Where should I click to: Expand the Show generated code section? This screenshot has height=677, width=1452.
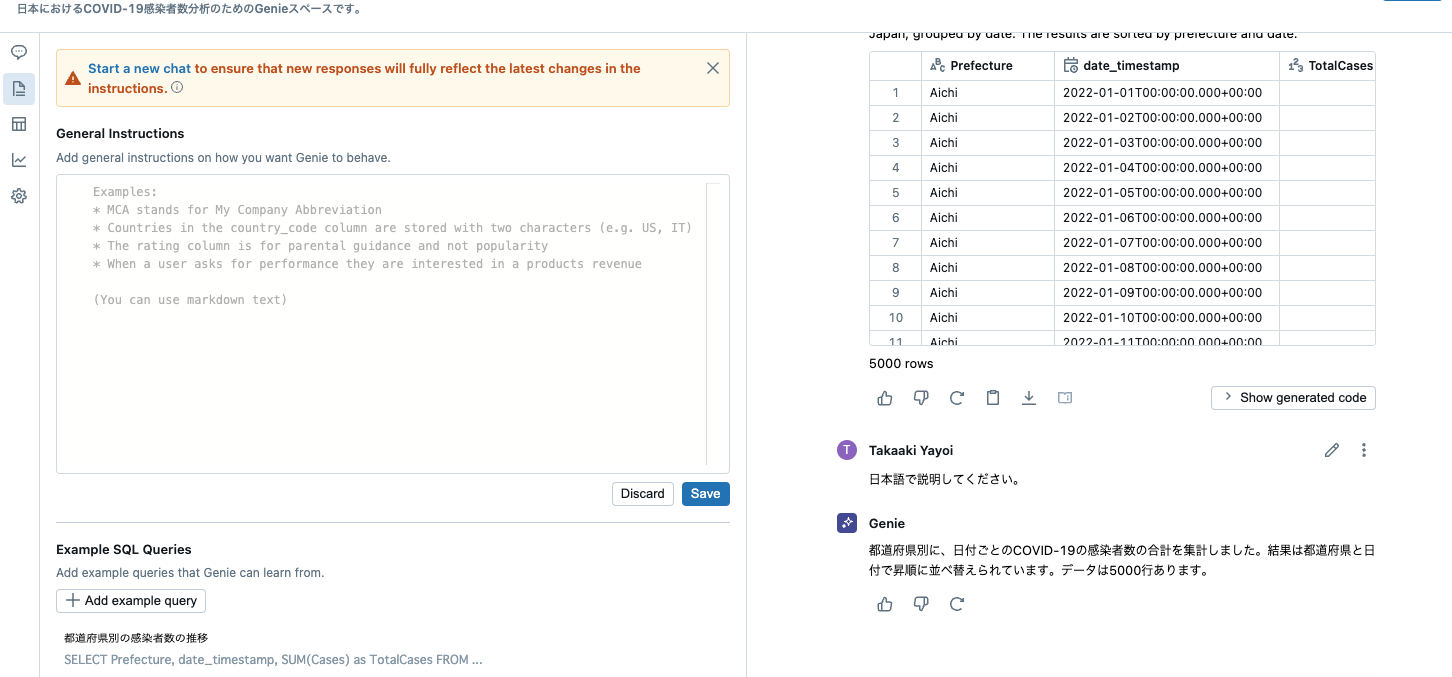(x=1293, y=397)
